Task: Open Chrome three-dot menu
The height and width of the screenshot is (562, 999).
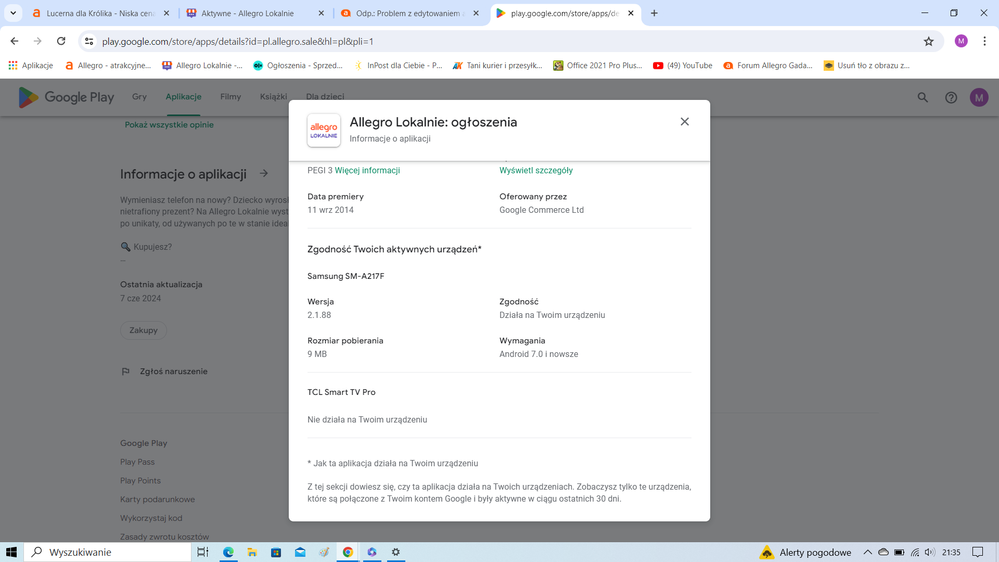Action: 984,41
